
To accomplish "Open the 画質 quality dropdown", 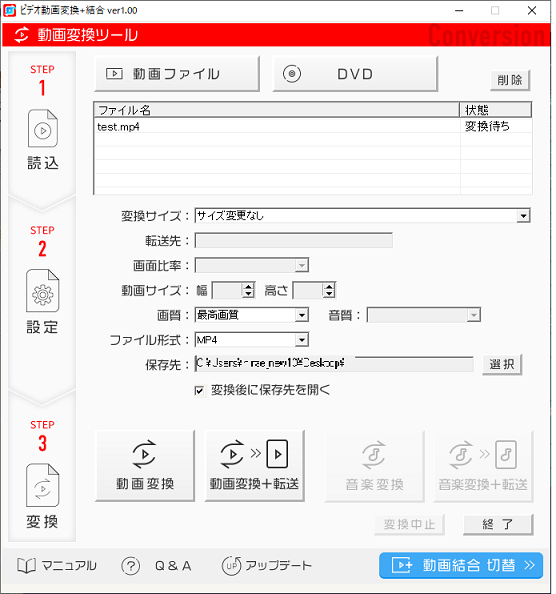I will point(301,315).
